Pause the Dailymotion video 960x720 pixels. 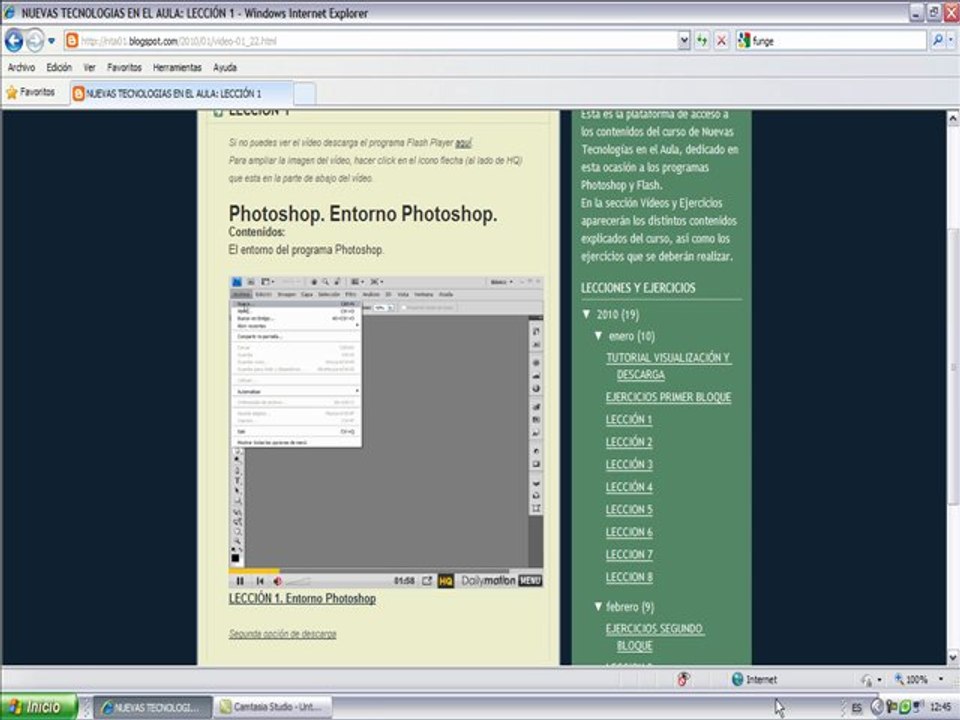(x=240, y=581)
